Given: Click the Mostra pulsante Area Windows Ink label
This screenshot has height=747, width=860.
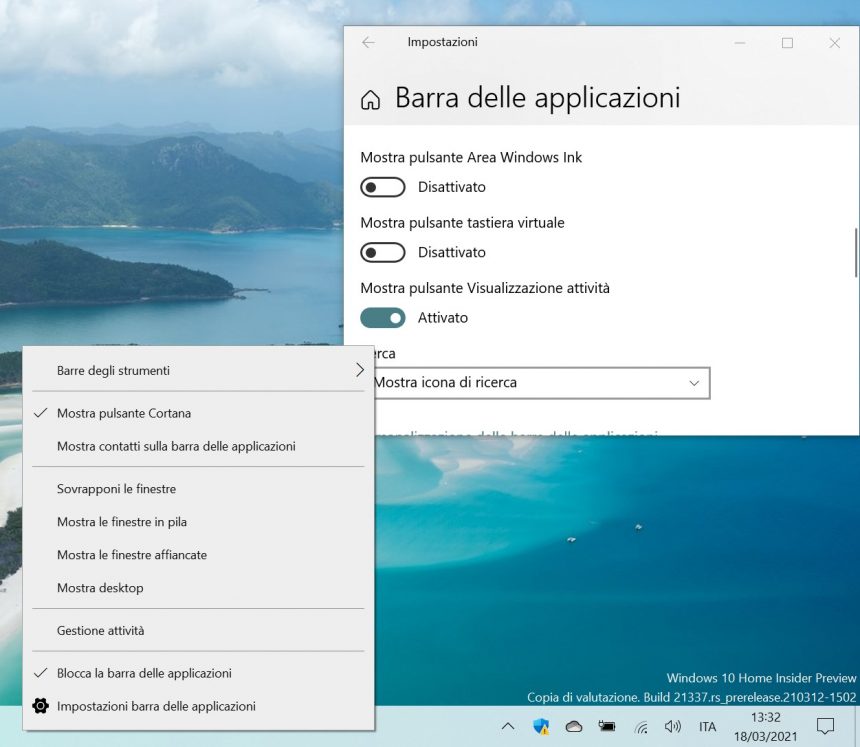Looking at the screenshot, I should pos(471,157).
